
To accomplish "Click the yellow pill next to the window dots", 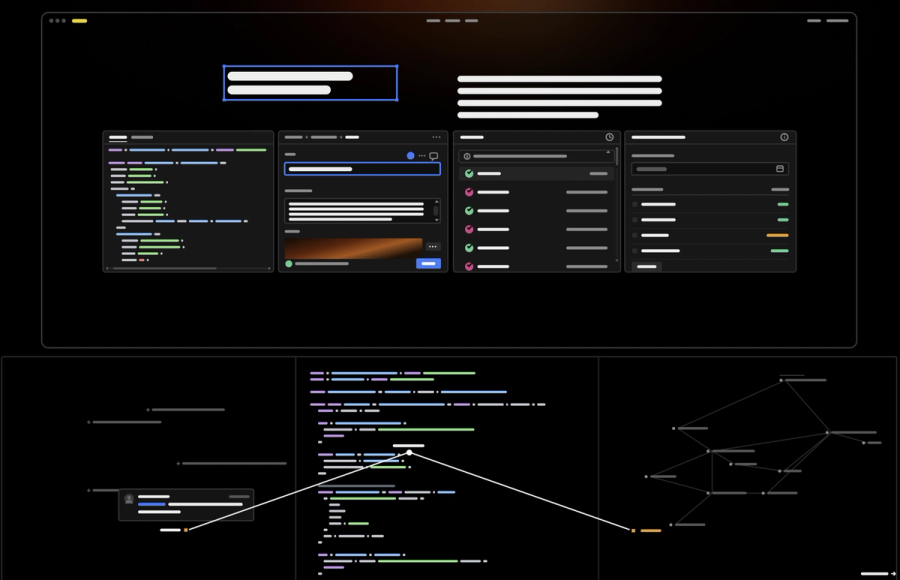I will pos(79,21).
